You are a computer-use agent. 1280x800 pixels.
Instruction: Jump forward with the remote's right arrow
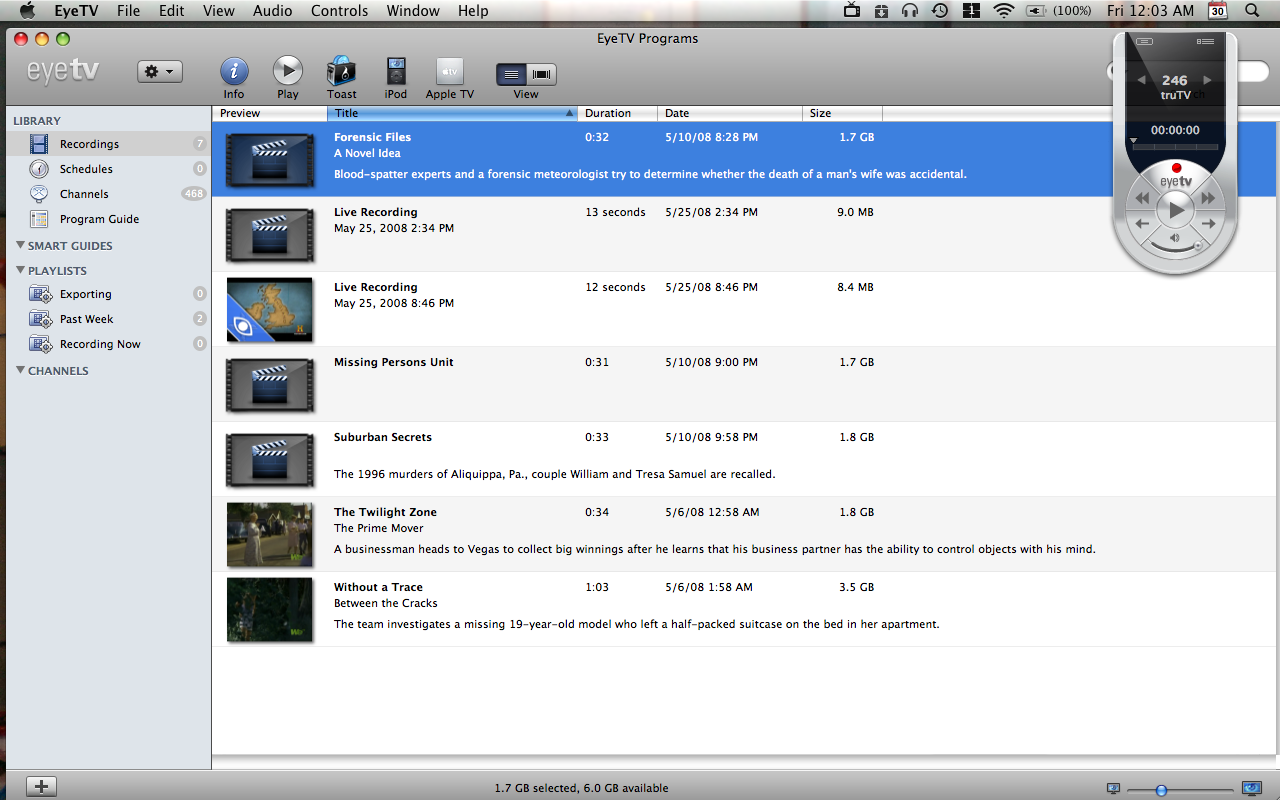(1210, 224)
